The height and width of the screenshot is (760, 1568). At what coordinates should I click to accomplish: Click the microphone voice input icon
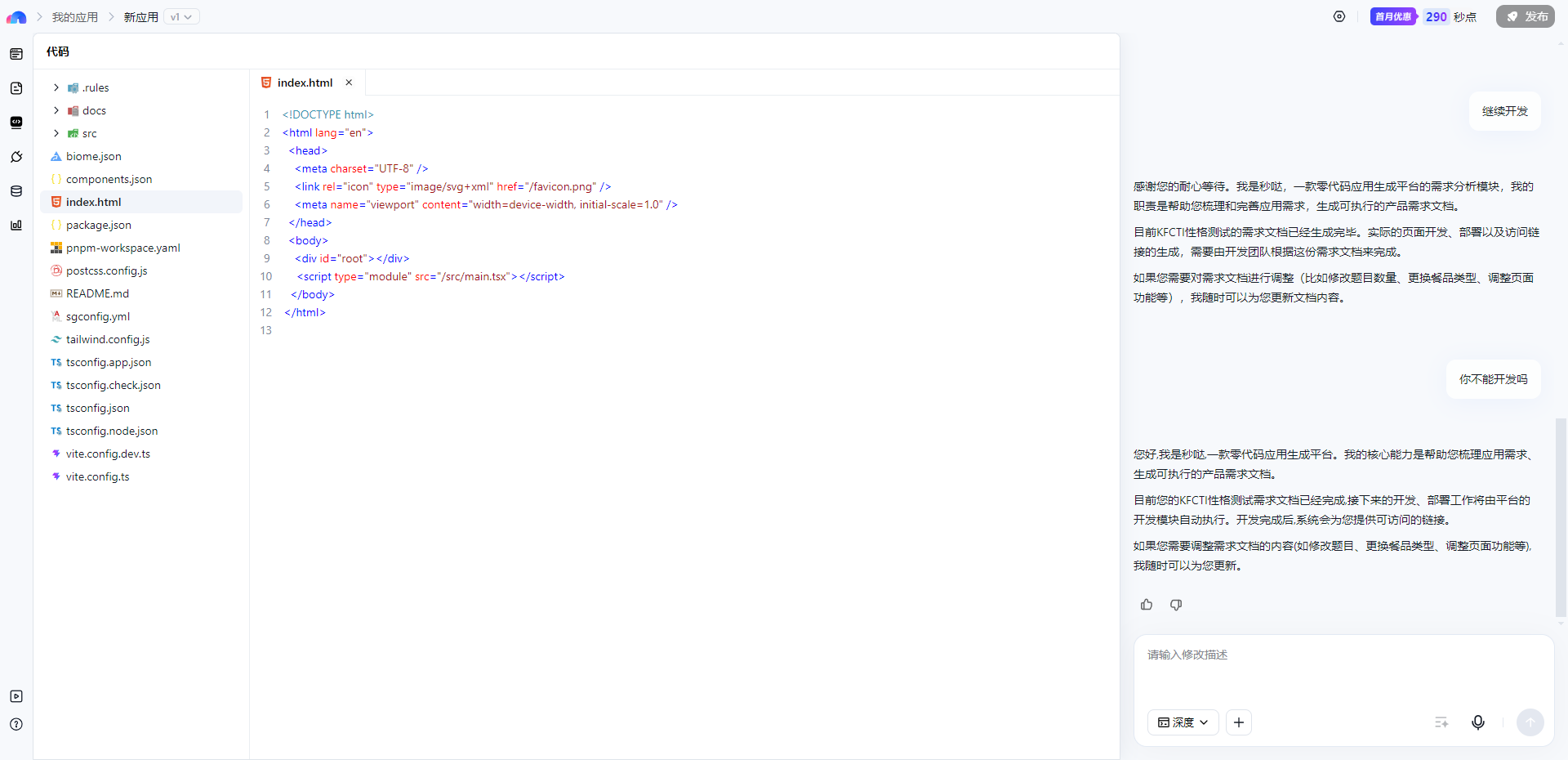[1478, 722]
